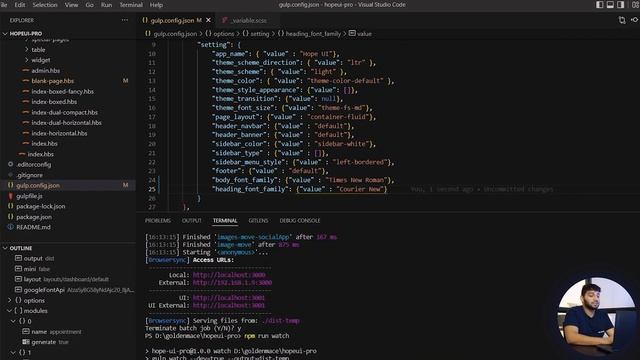The height and width of the screenshot is (360, 640).
Task: Open package.json from the explorer
Action: point(34,217)
